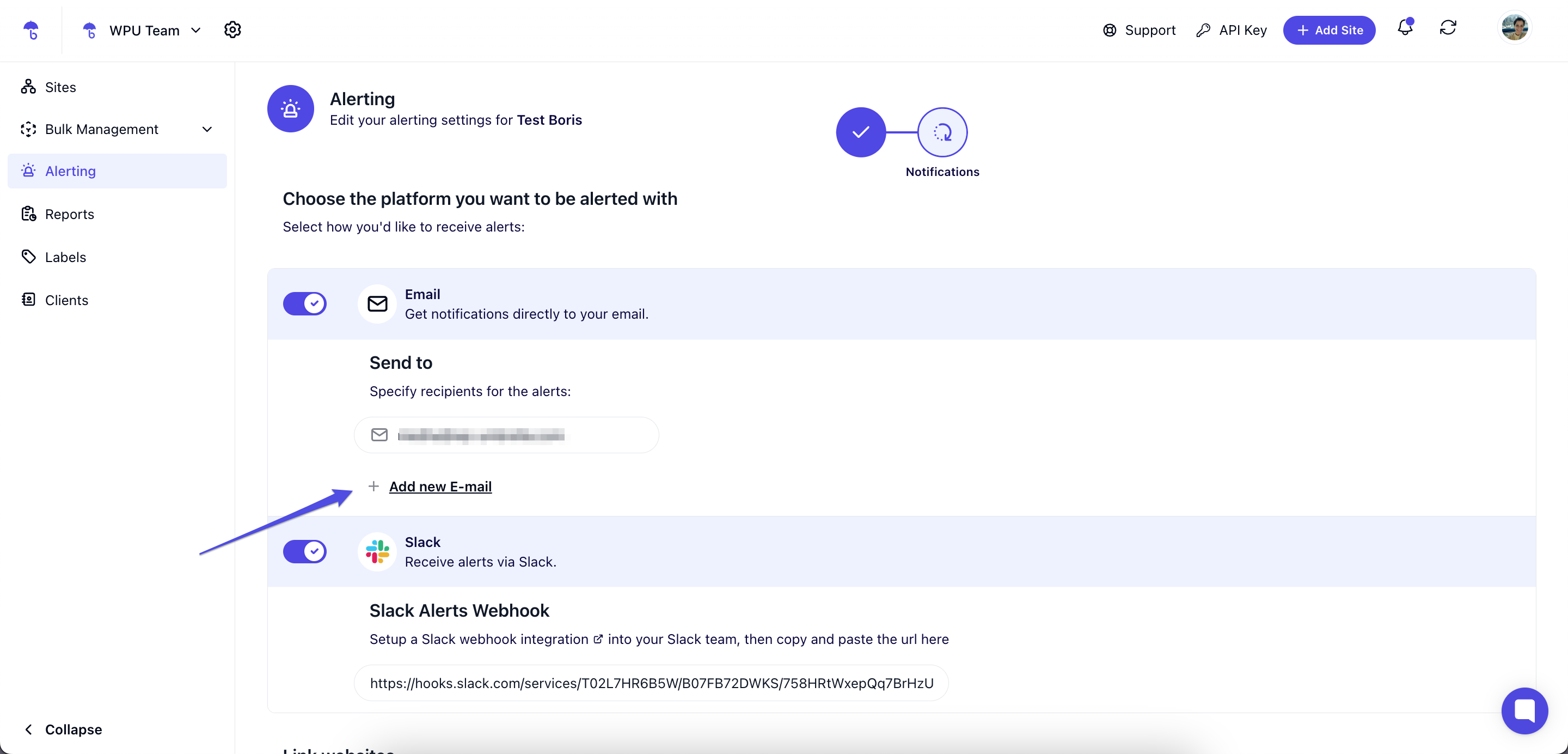Collapse the sidebar
1568x754 pixels.
(x=62, y=729)
